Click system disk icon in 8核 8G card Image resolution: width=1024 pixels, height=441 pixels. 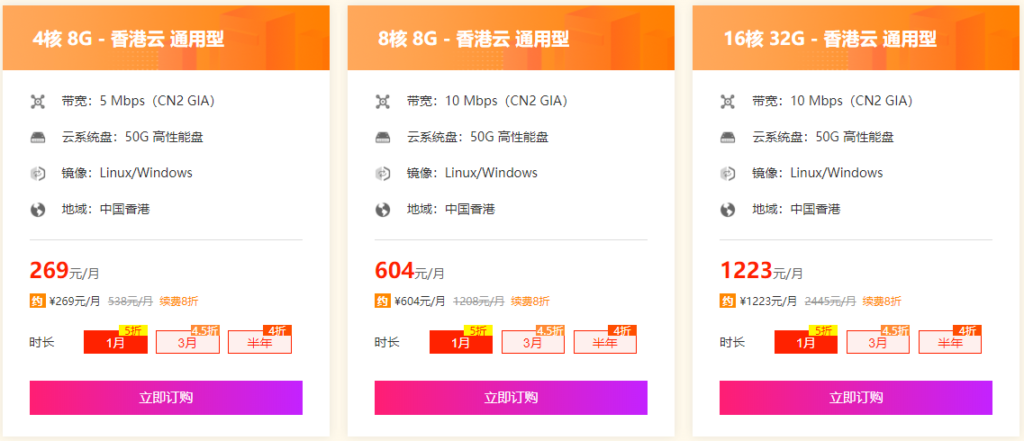pos(383,137)
